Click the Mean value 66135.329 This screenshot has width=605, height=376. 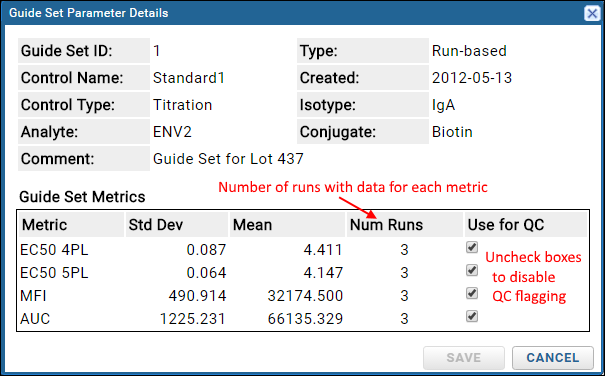305,319
